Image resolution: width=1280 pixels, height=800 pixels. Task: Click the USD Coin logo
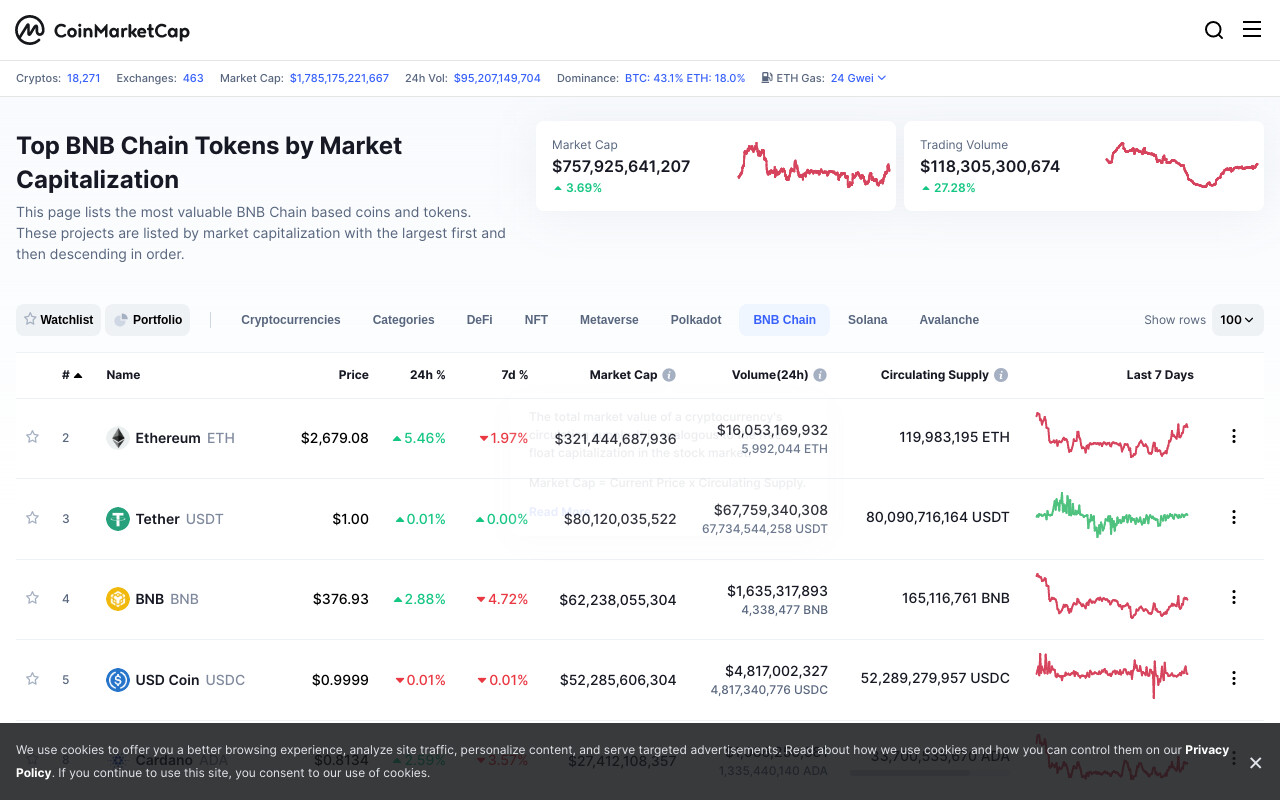[x=118, y=680]
